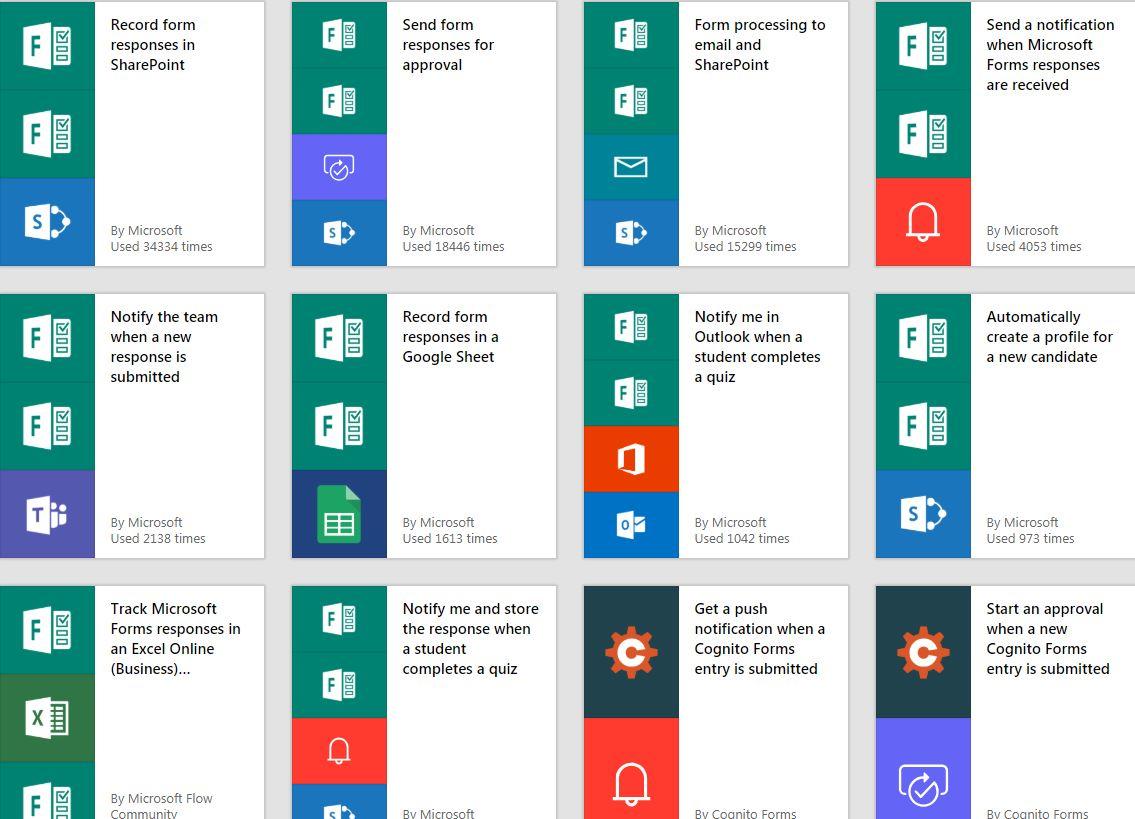The height and width of the screenshot is (819, 1135).
Task: Select the Outlook icon below the Office icon
Action: click(630, 524)
